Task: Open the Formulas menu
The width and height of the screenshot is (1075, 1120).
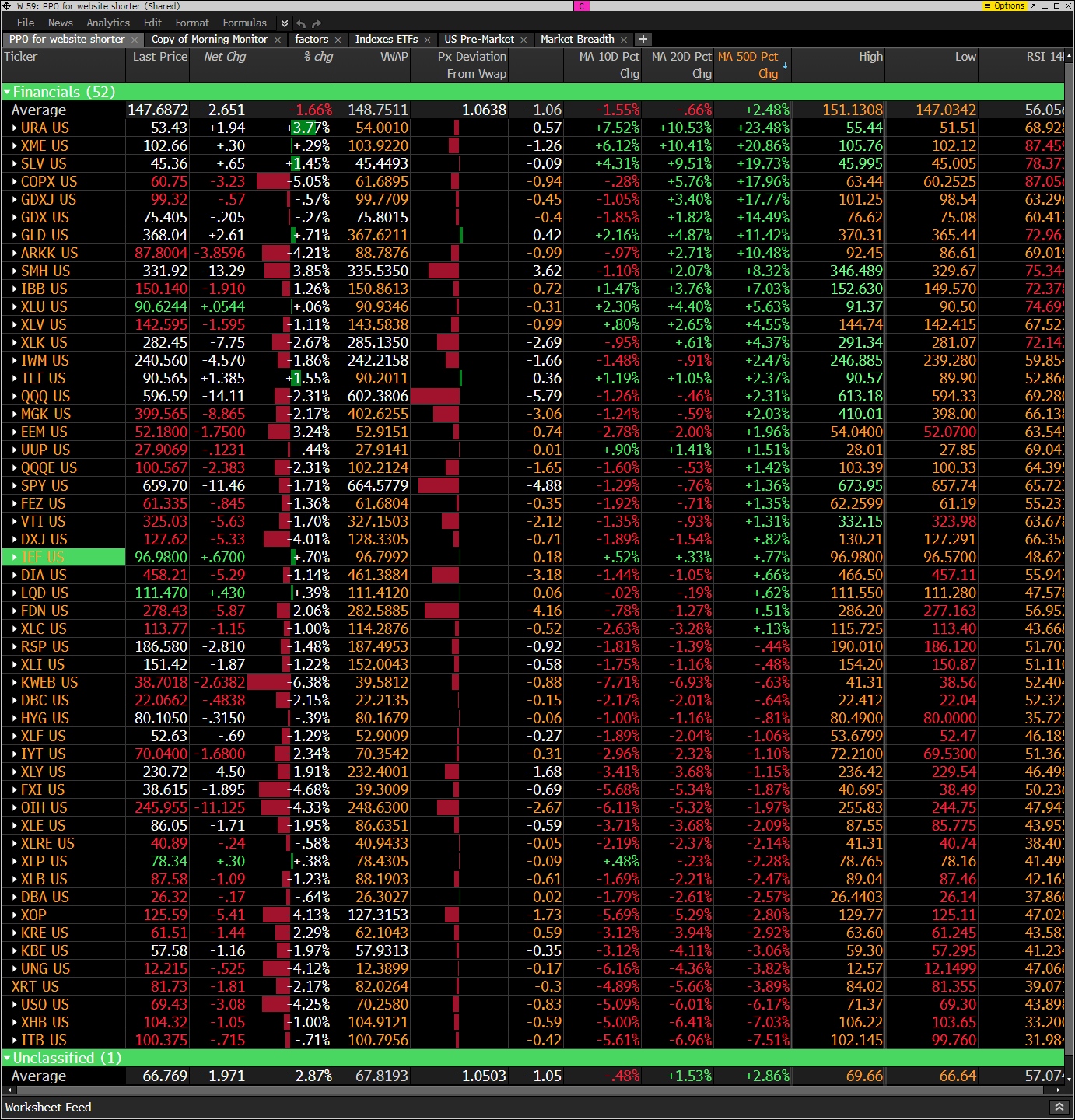Action: (x=244, y=23)
